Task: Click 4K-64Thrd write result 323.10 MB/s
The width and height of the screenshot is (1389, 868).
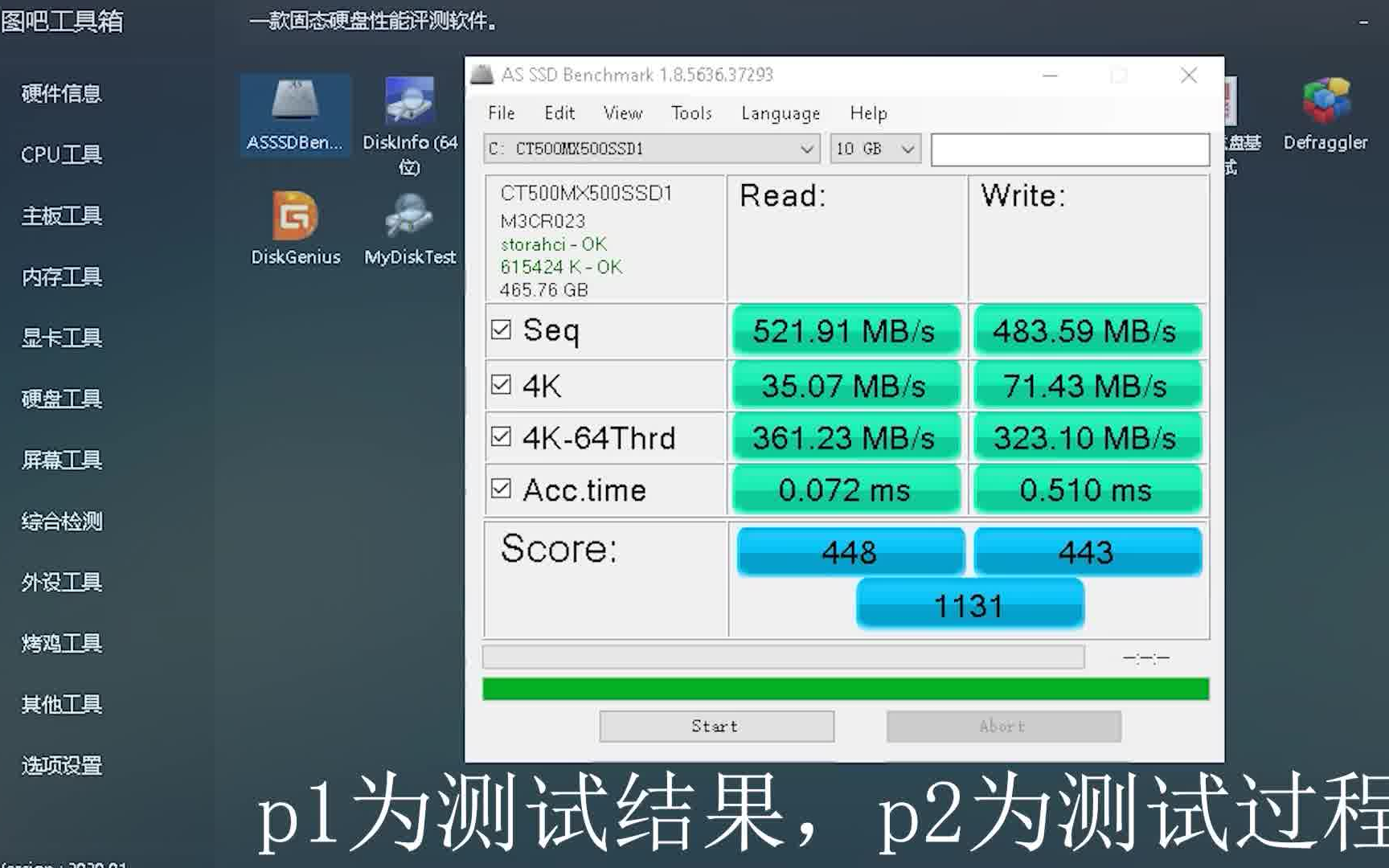Action: tap(1087, 437)
